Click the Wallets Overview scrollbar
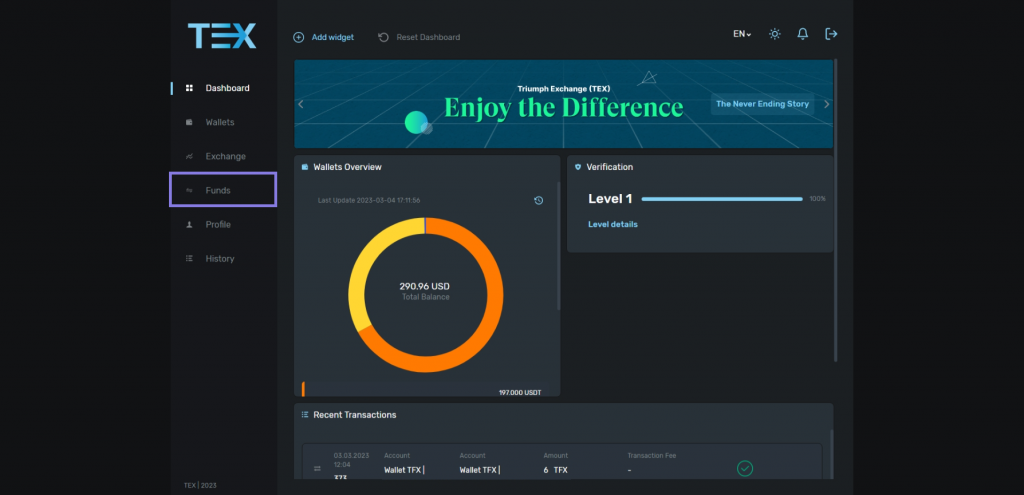 (x=558, y=246)
